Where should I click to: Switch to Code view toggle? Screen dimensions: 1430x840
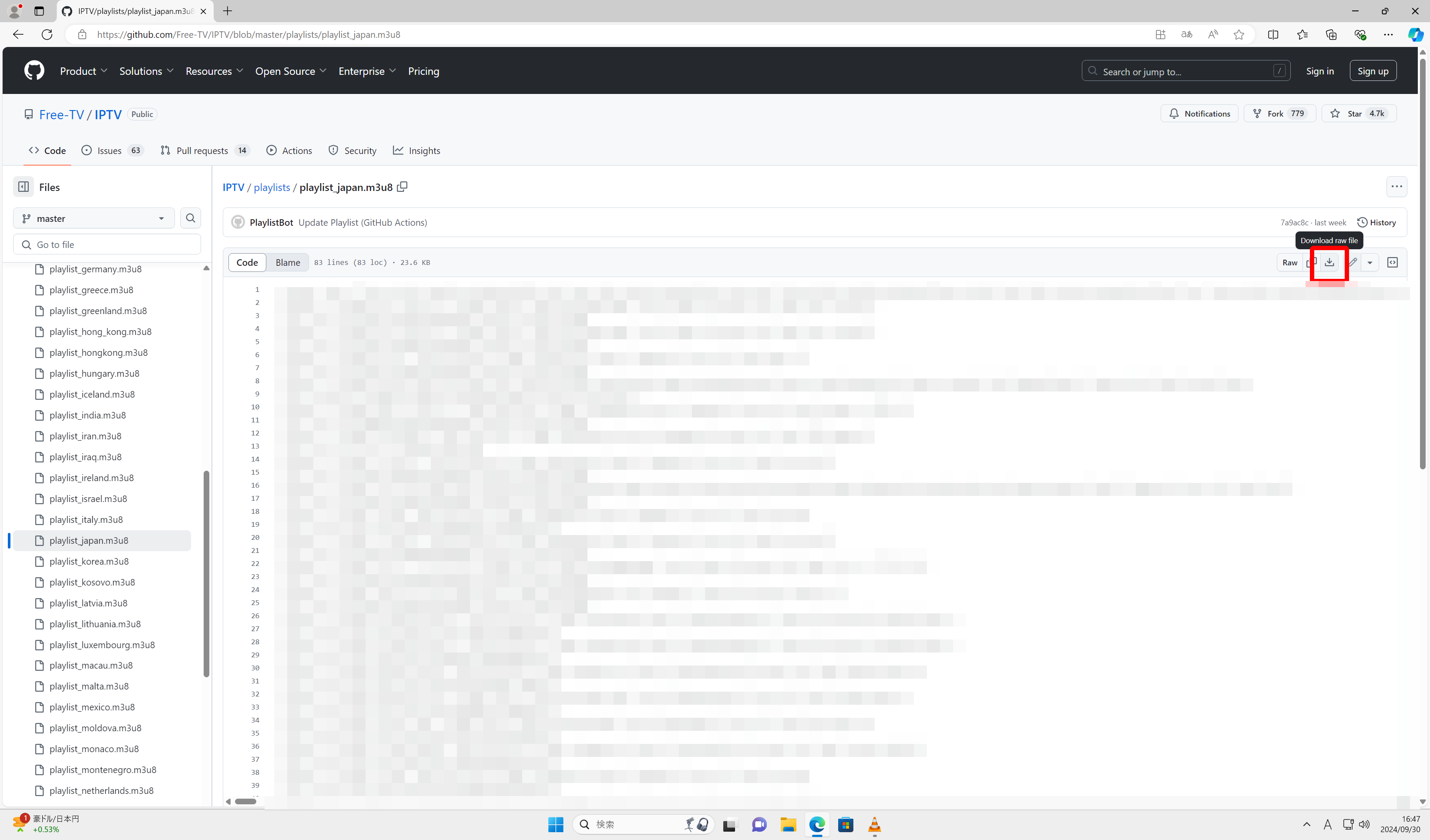(x=247, y=262)
